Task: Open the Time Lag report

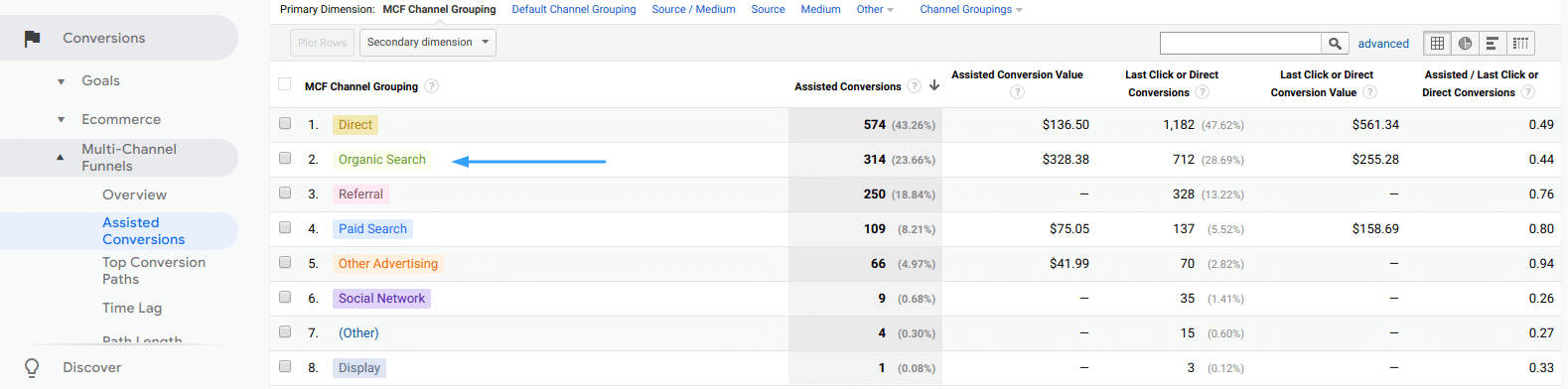Action: (132, 308)
